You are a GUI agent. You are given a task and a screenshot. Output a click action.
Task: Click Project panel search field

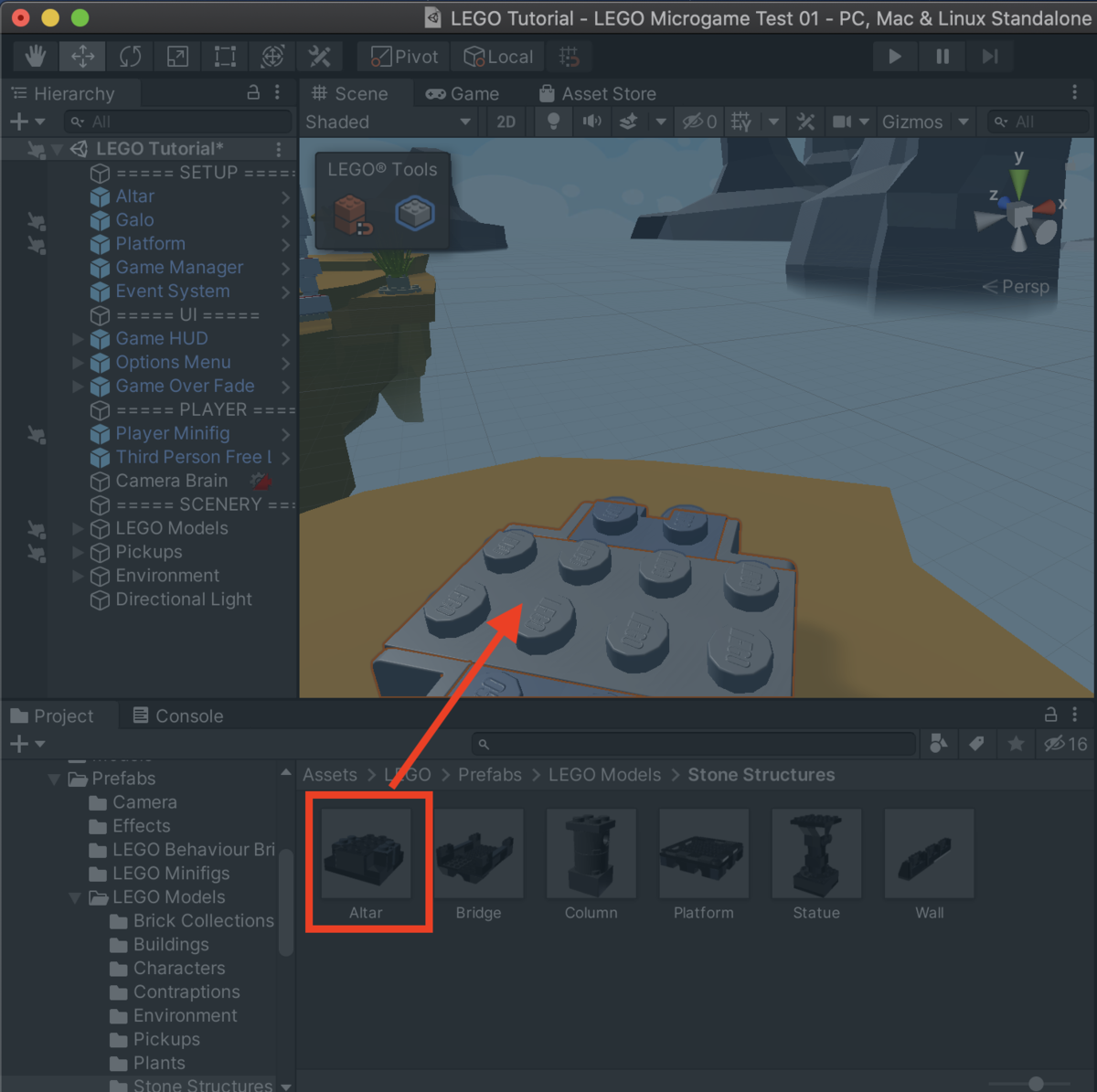(x=694, y=744)
